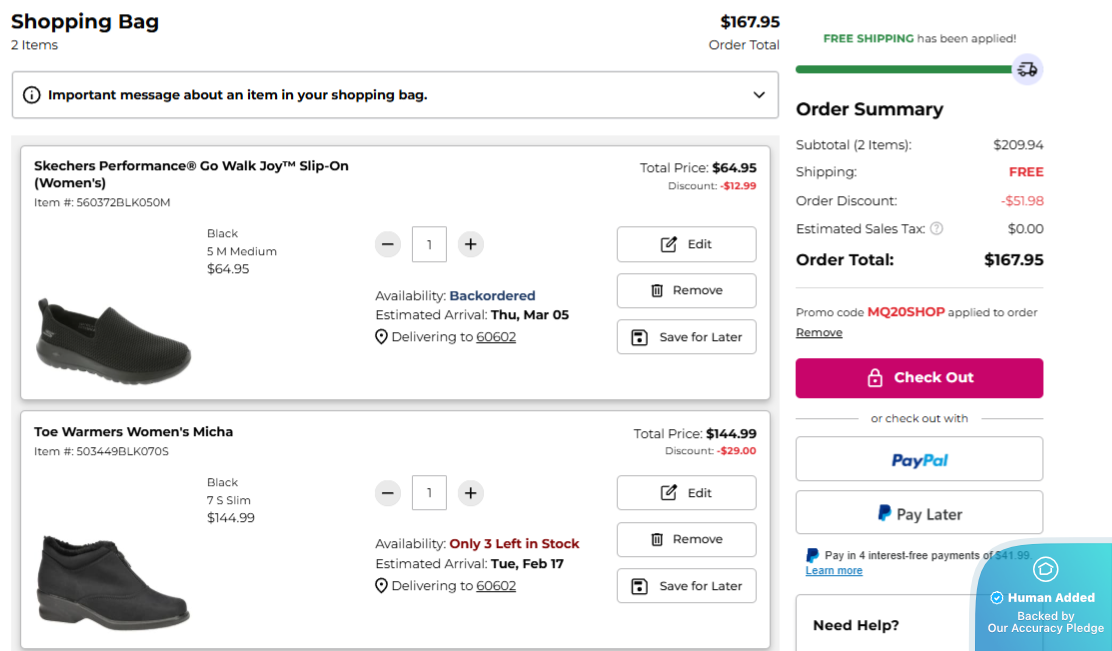This screenshot has width=1112, height=651.
Task: Decrease quantity of Skechers Go Walk Joy
Action: (389, 244)
